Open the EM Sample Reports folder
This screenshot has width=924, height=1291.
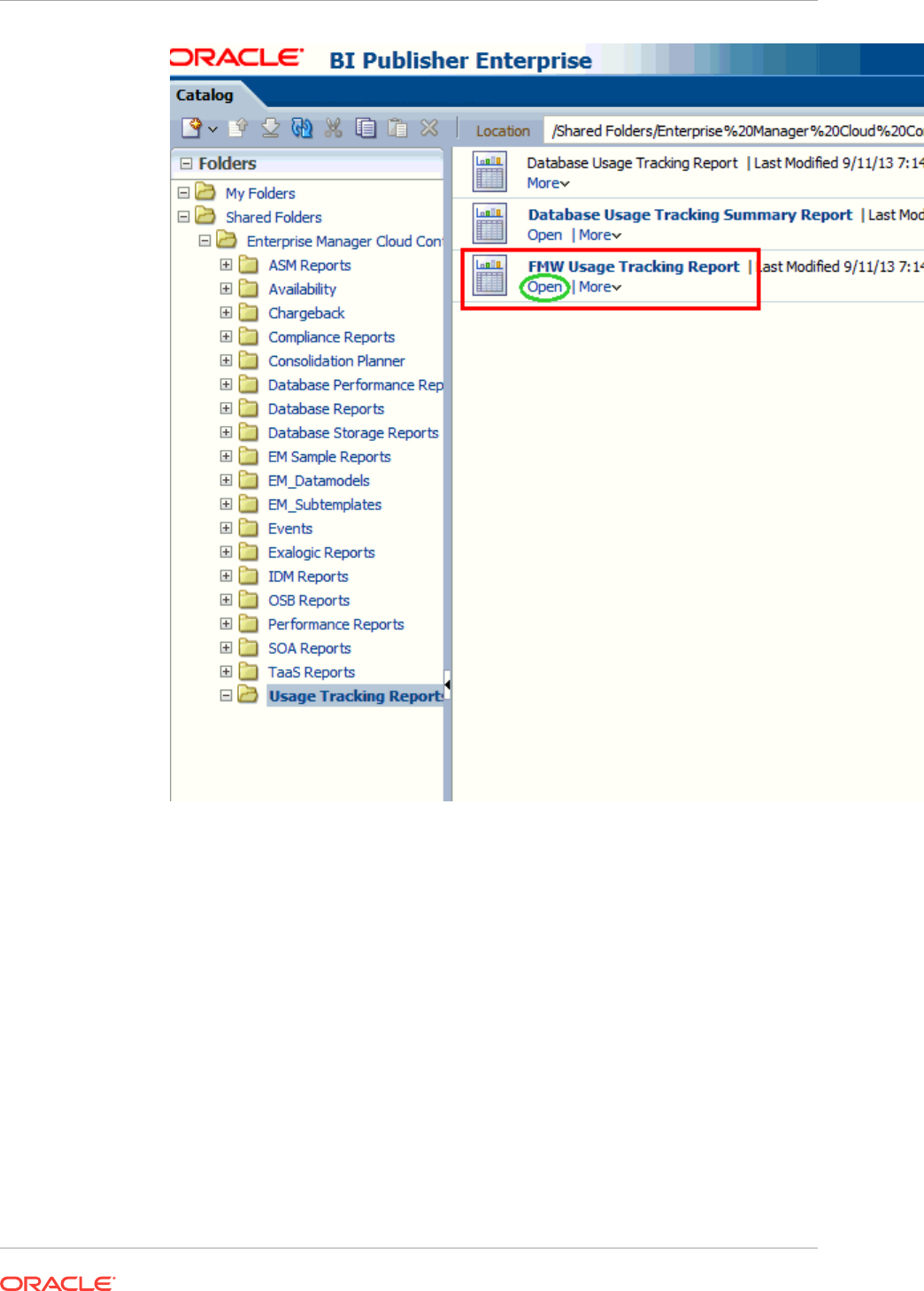click(x=329, y=456)
